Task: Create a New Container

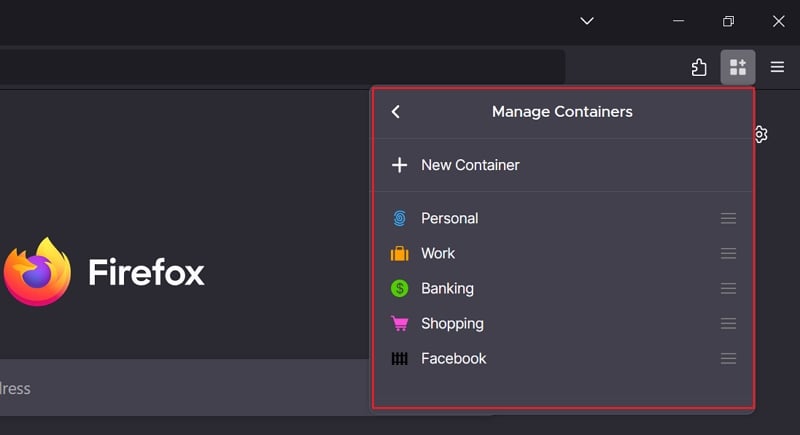Action: (x=563, y=165)
